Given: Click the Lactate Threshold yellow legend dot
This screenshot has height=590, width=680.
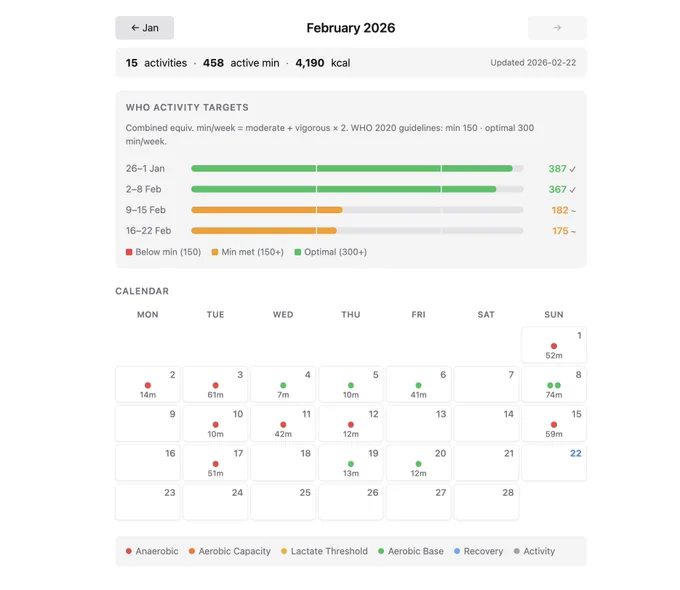Looking at the screenshot, I should [x=284, y=551].
